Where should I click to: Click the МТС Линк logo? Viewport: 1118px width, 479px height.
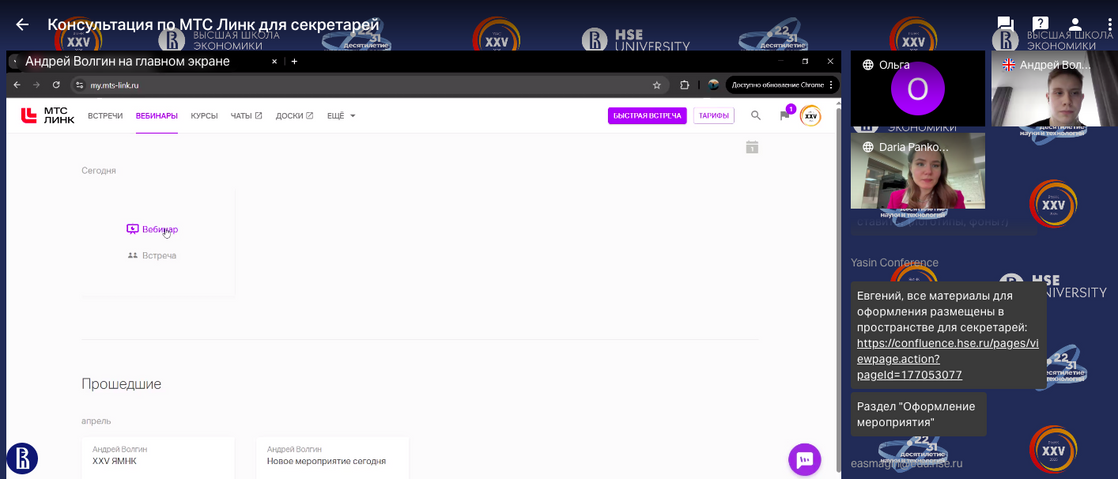tap(47, 115)
